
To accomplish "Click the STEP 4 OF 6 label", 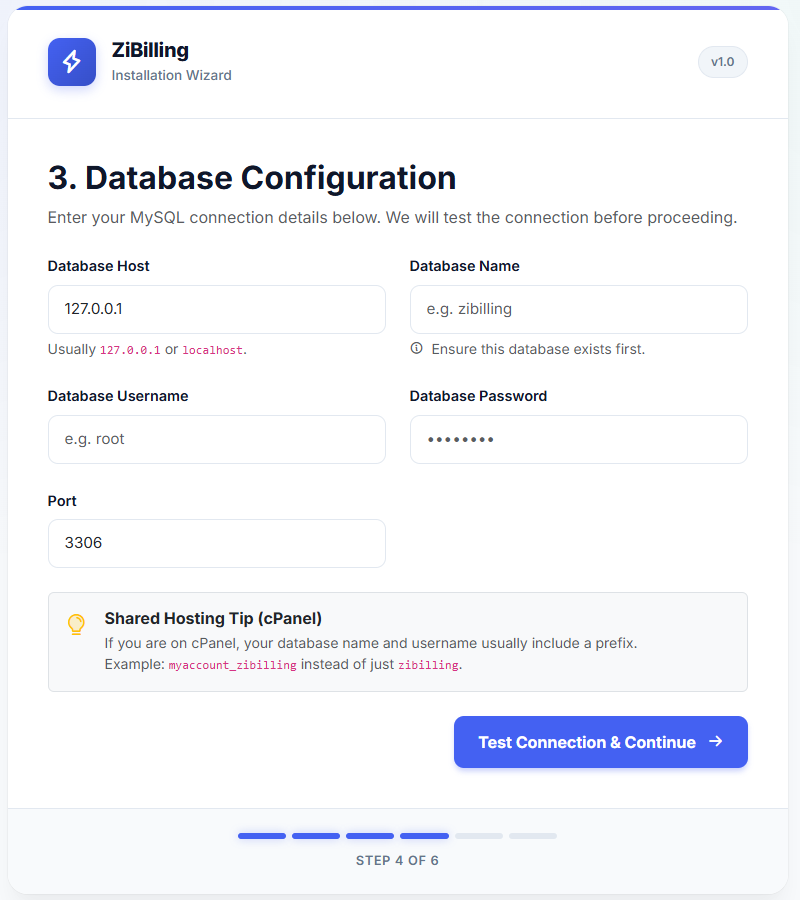I will (397, 860).
